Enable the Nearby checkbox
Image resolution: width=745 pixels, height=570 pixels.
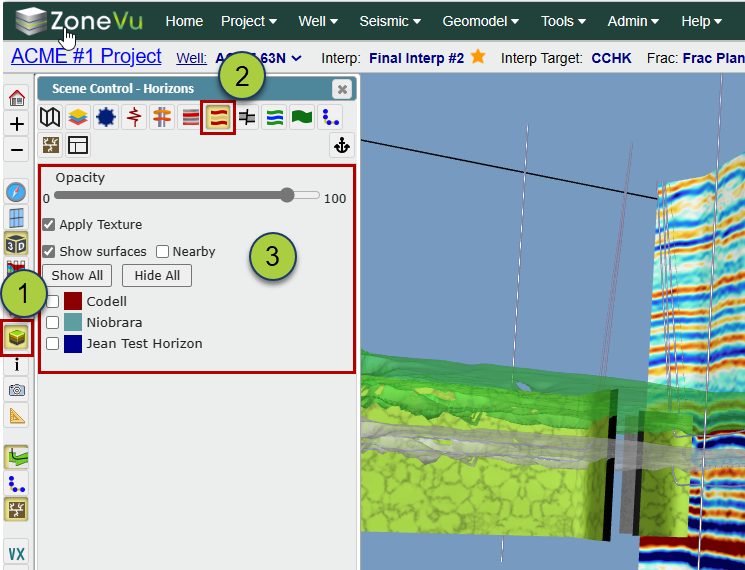pyautogui.click(x=162, y=251)
